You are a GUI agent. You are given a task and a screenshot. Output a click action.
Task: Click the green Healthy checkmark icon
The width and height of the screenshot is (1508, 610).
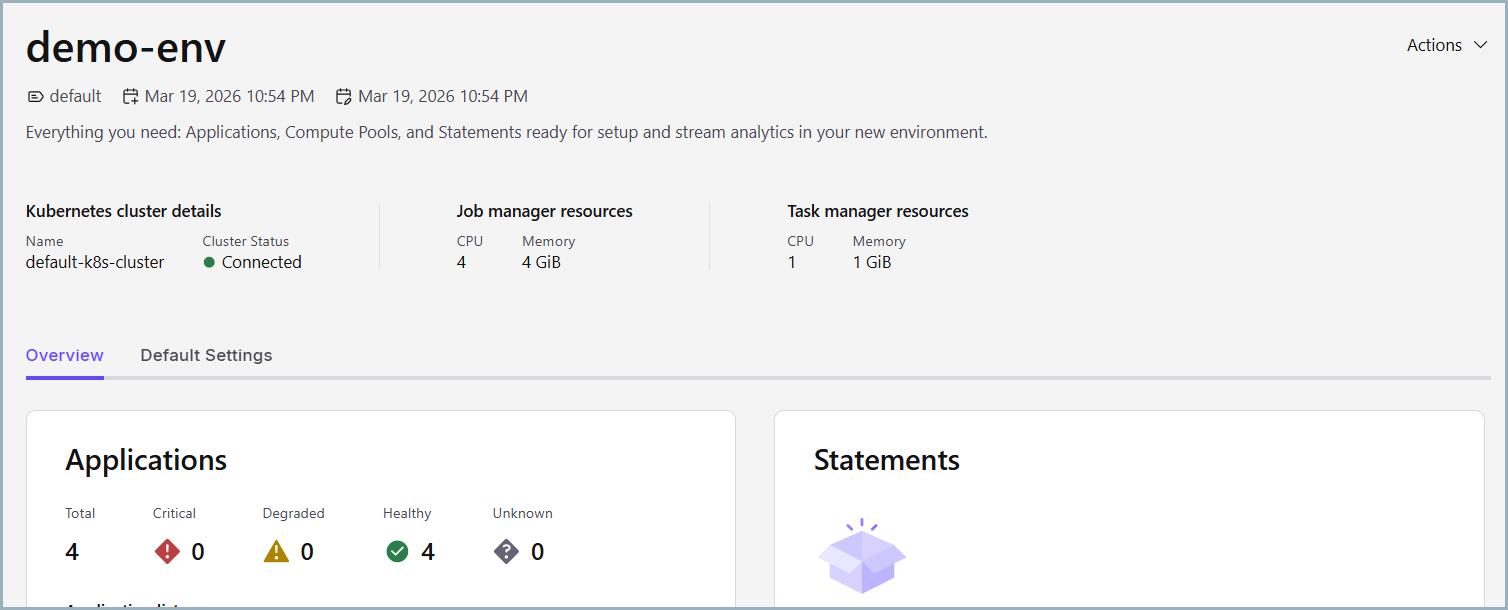pos(397,551)
